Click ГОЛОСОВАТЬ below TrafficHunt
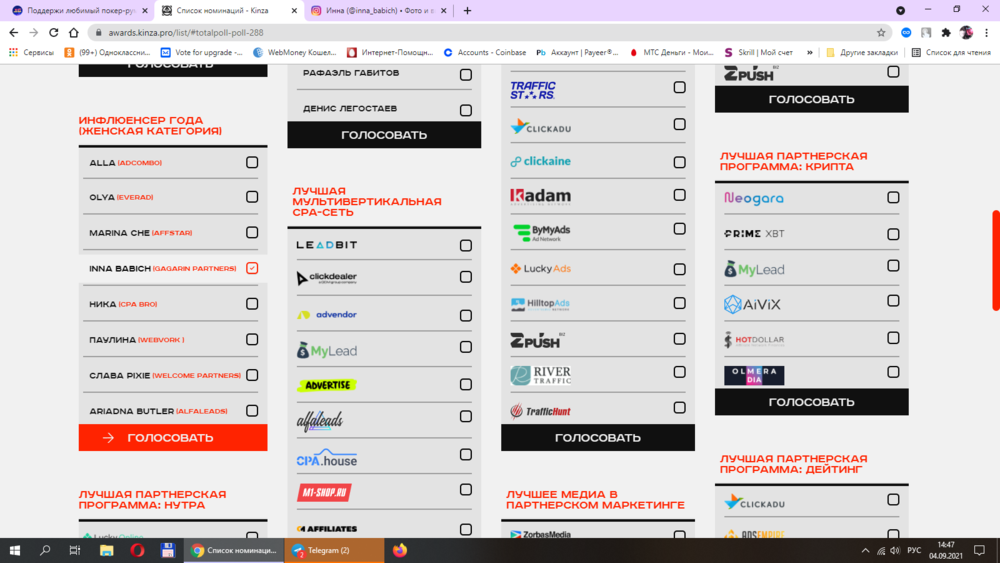This screenshot has width=1000, height=563. (x=598, y=437)
